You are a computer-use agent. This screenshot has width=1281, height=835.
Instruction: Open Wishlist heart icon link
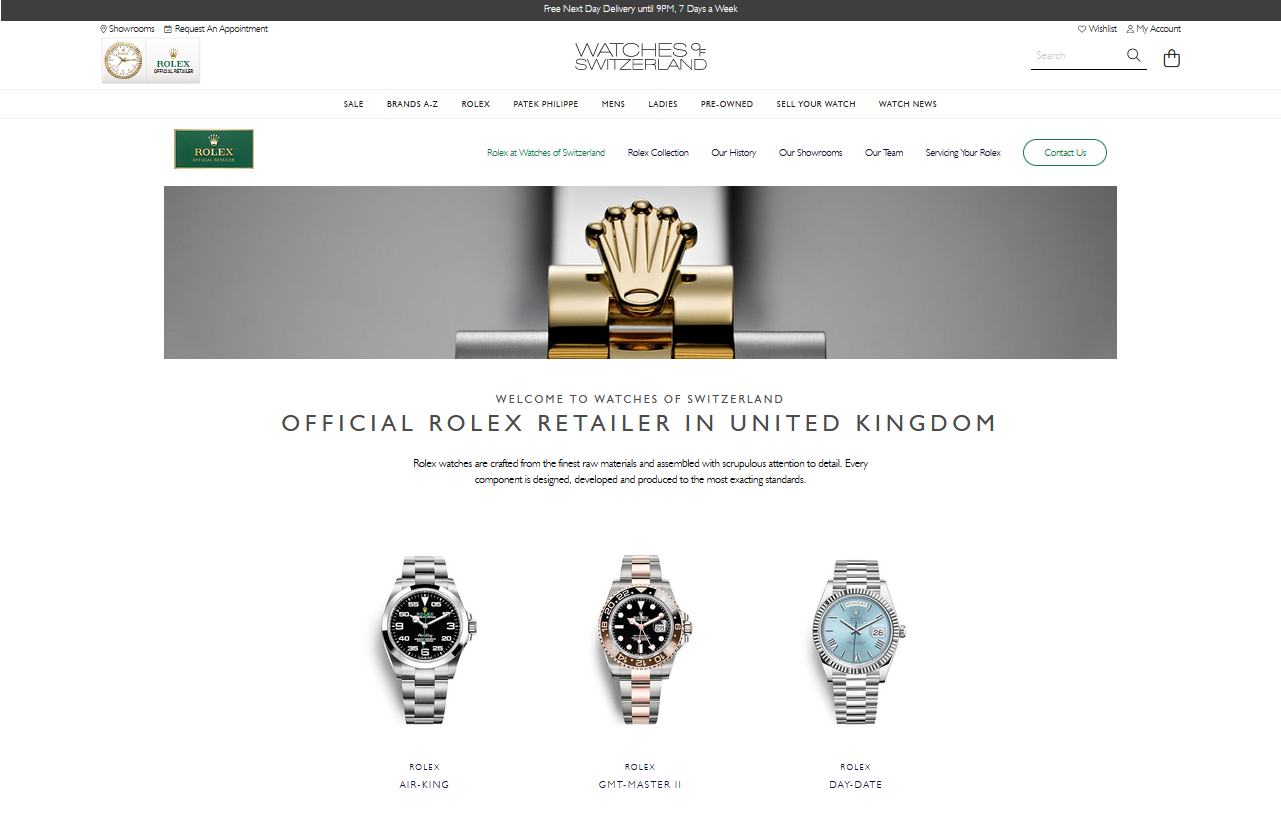point(1082,29)
